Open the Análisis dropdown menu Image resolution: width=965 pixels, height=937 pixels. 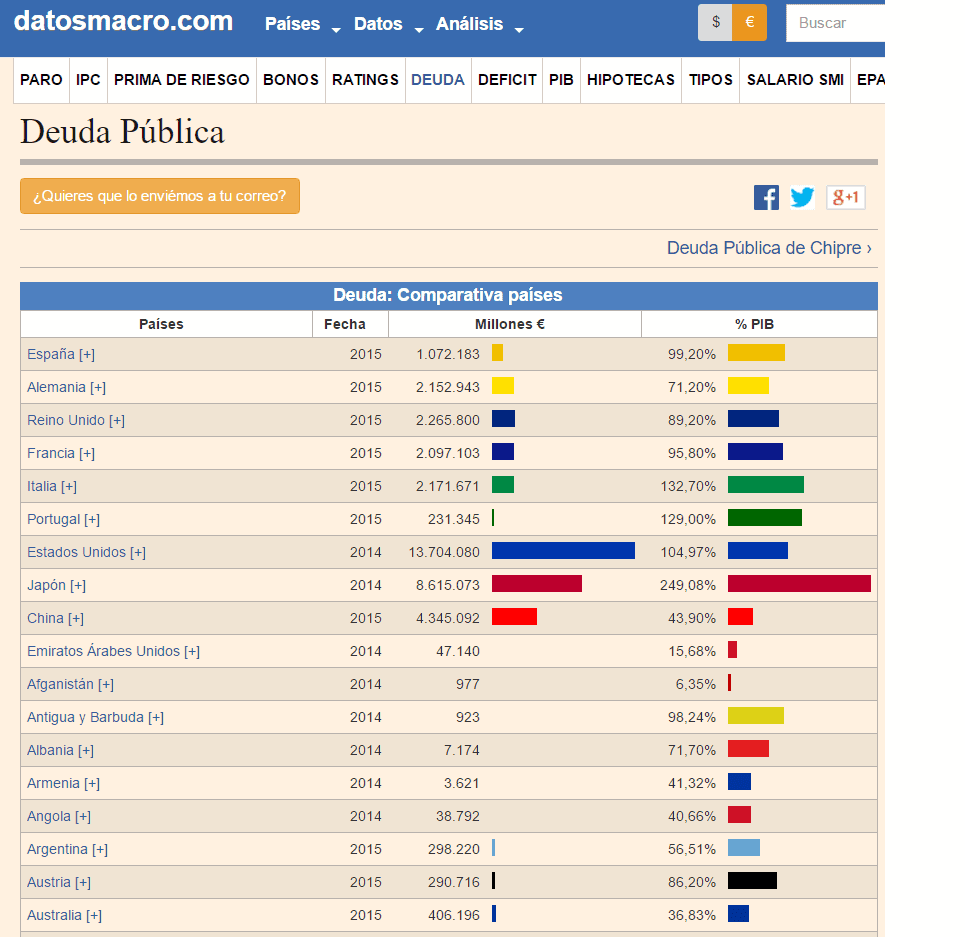479,24
